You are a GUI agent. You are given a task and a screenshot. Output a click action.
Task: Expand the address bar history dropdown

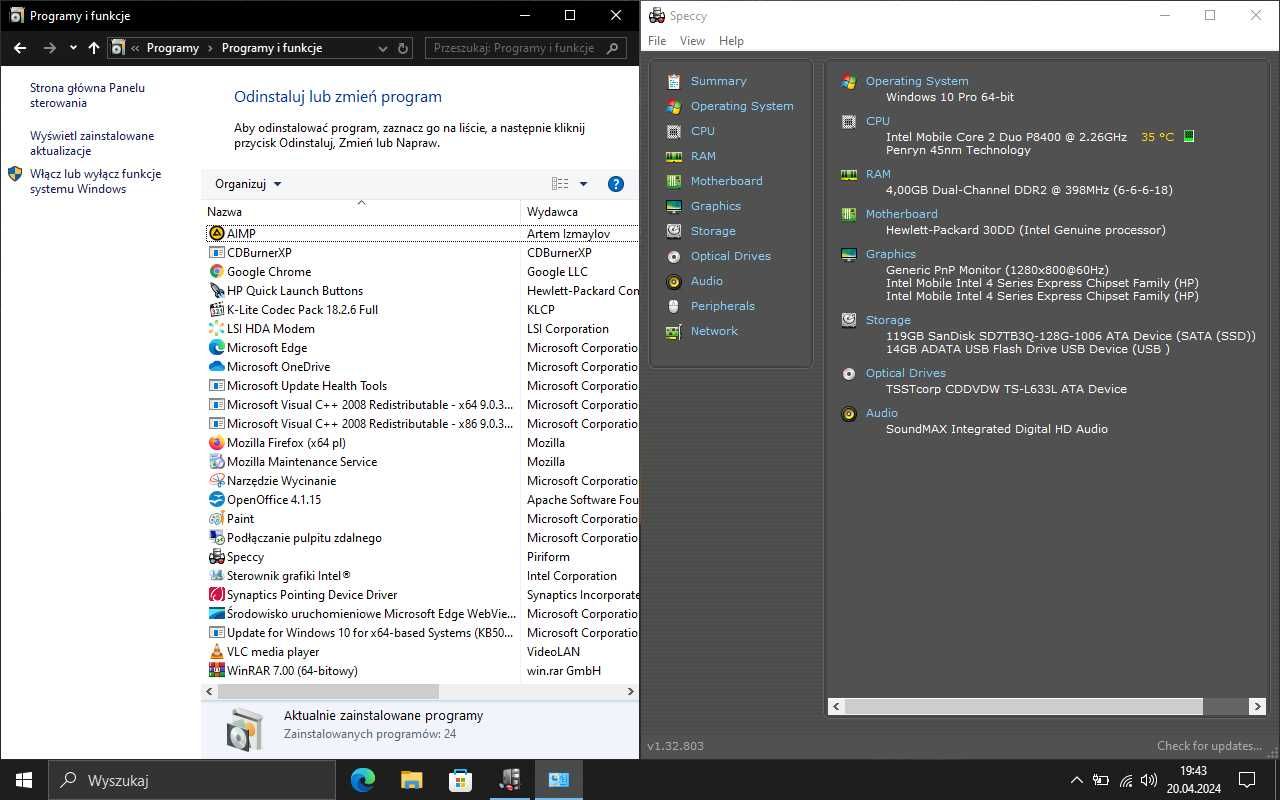click(x=382, y=48)
